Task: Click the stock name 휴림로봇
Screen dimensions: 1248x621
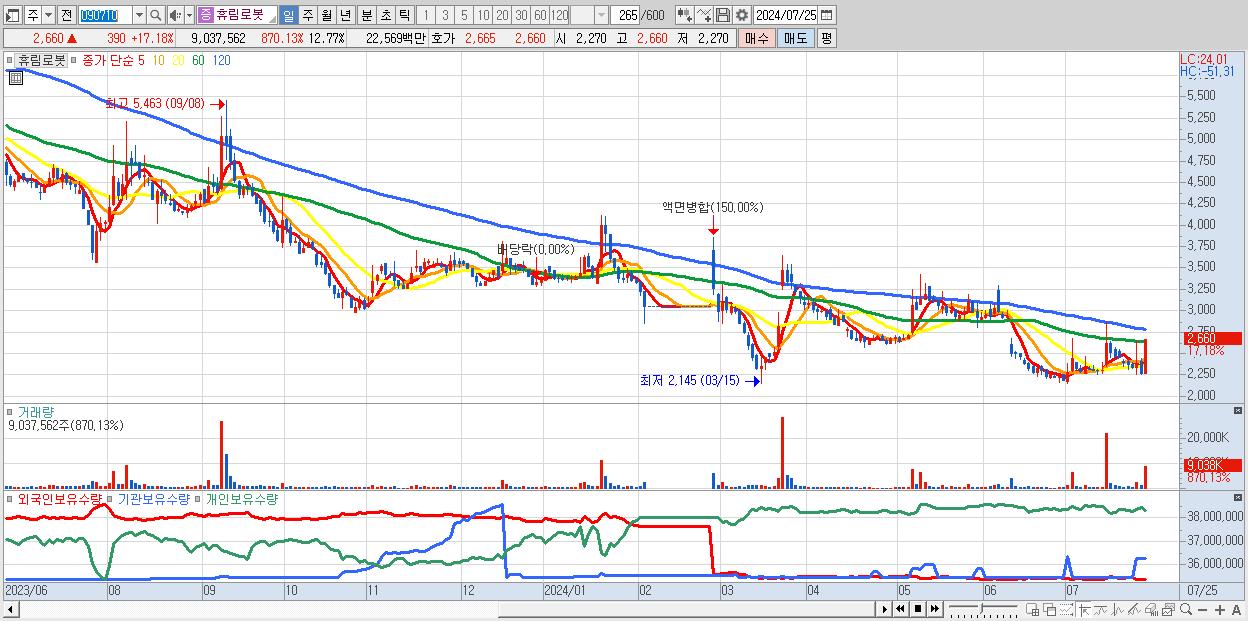Action: [x=240, y=15]
